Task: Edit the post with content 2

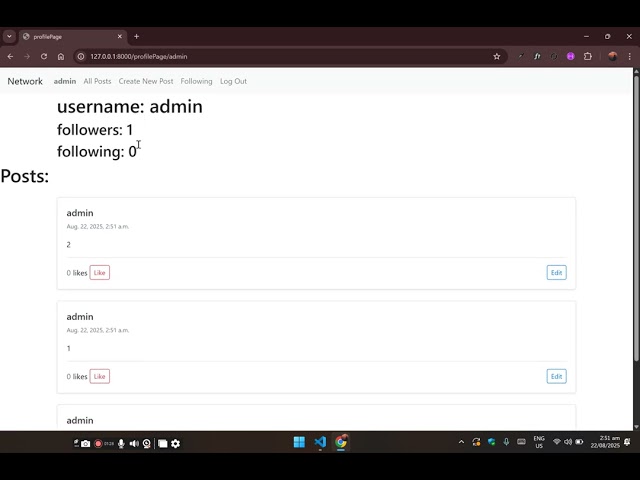Action: pos(557,273)
